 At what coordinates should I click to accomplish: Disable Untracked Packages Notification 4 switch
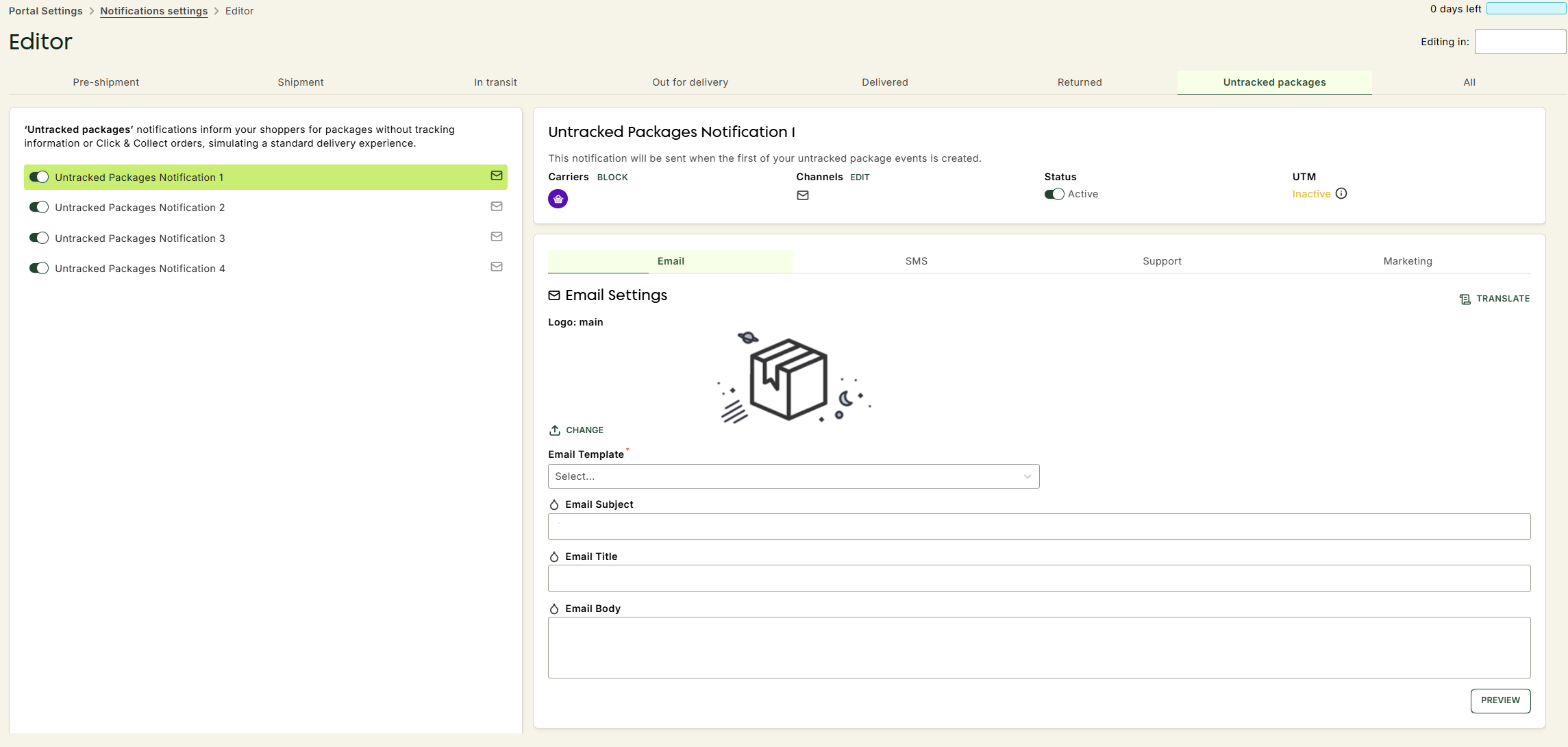tap(39, 268)
